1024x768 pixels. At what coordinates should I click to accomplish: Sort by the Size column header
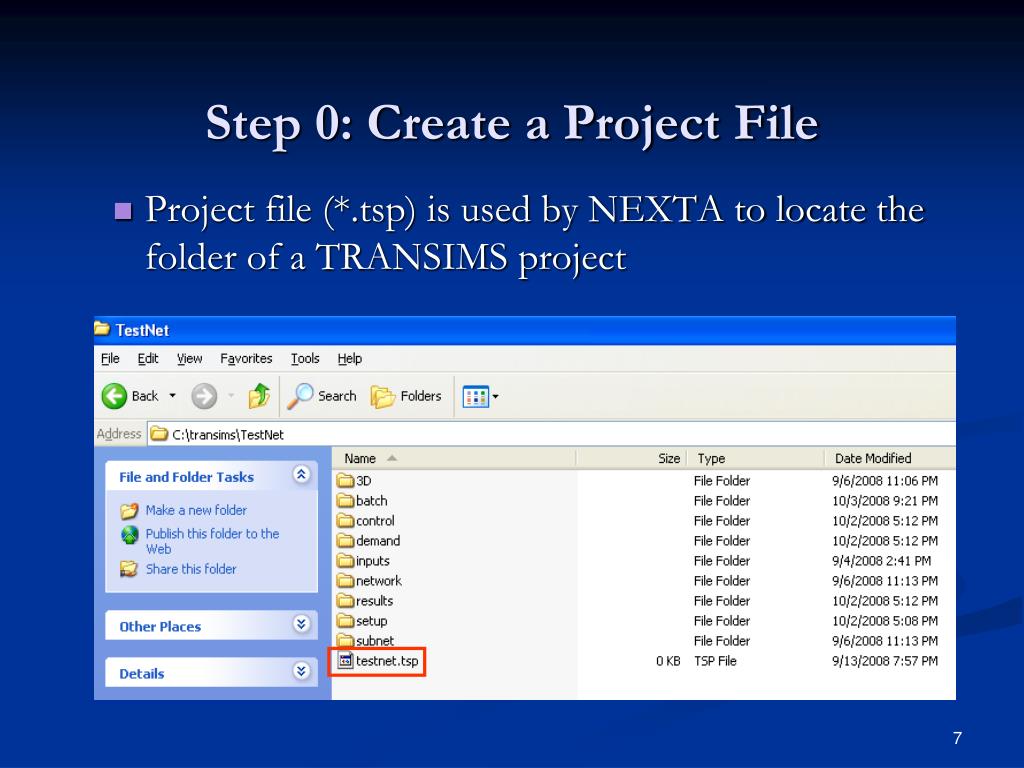tap(631, 458)
